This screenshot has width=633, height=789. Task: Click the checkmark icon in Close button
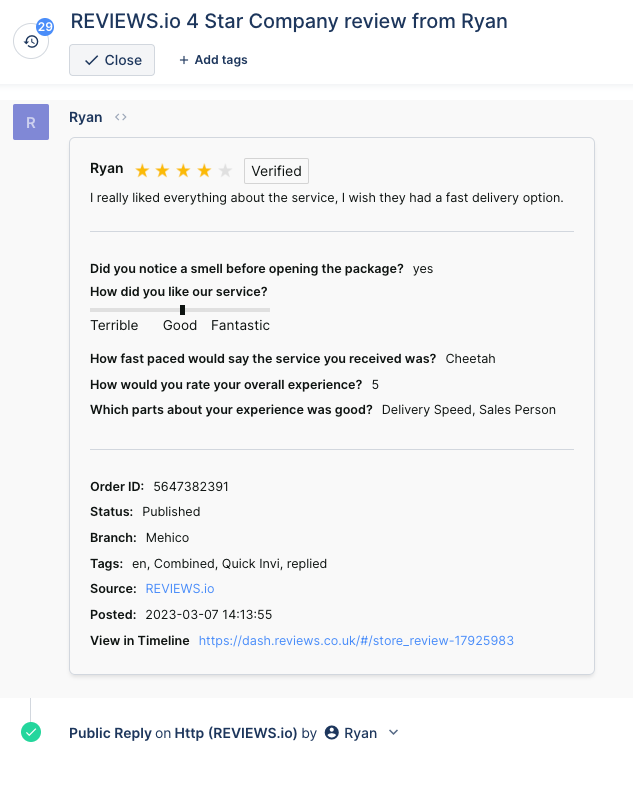[92, 60]
